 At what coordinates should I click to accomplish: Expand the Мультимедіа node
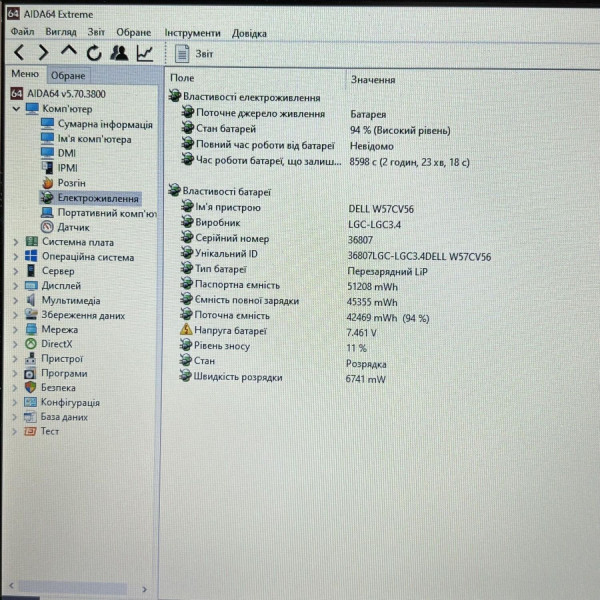[x=16, y=301]
